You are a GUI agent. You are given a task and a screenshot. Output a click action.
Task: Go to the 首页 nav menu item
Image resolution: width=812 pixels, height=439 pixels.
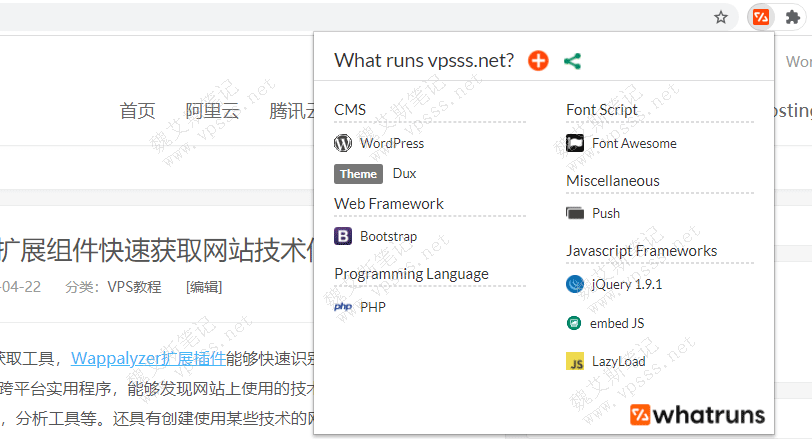(137, 111)
